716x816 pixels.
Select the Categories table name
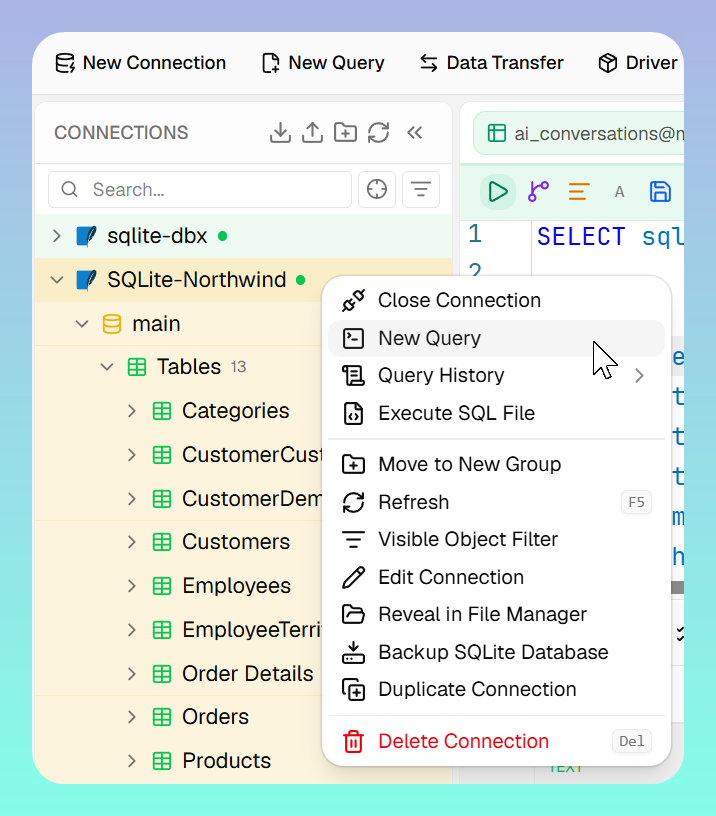pyautogui.click(x=235, y=411)
